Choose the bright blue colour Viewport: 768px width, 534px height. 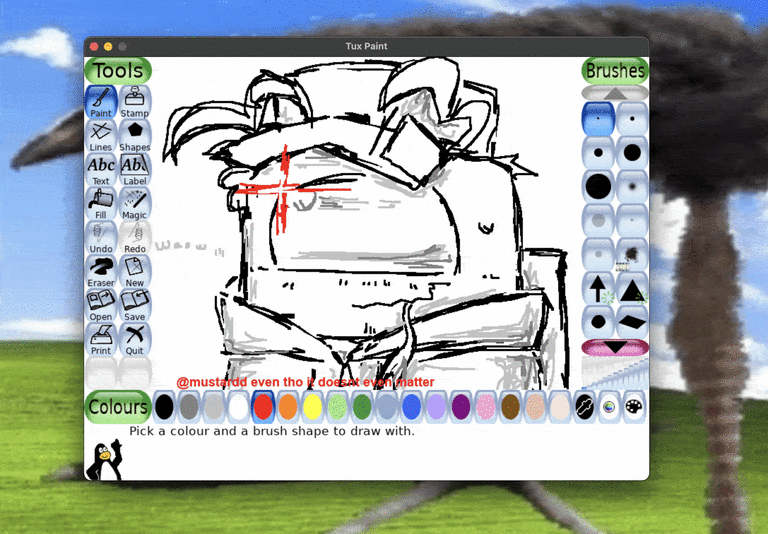click(x=411, y=407)
